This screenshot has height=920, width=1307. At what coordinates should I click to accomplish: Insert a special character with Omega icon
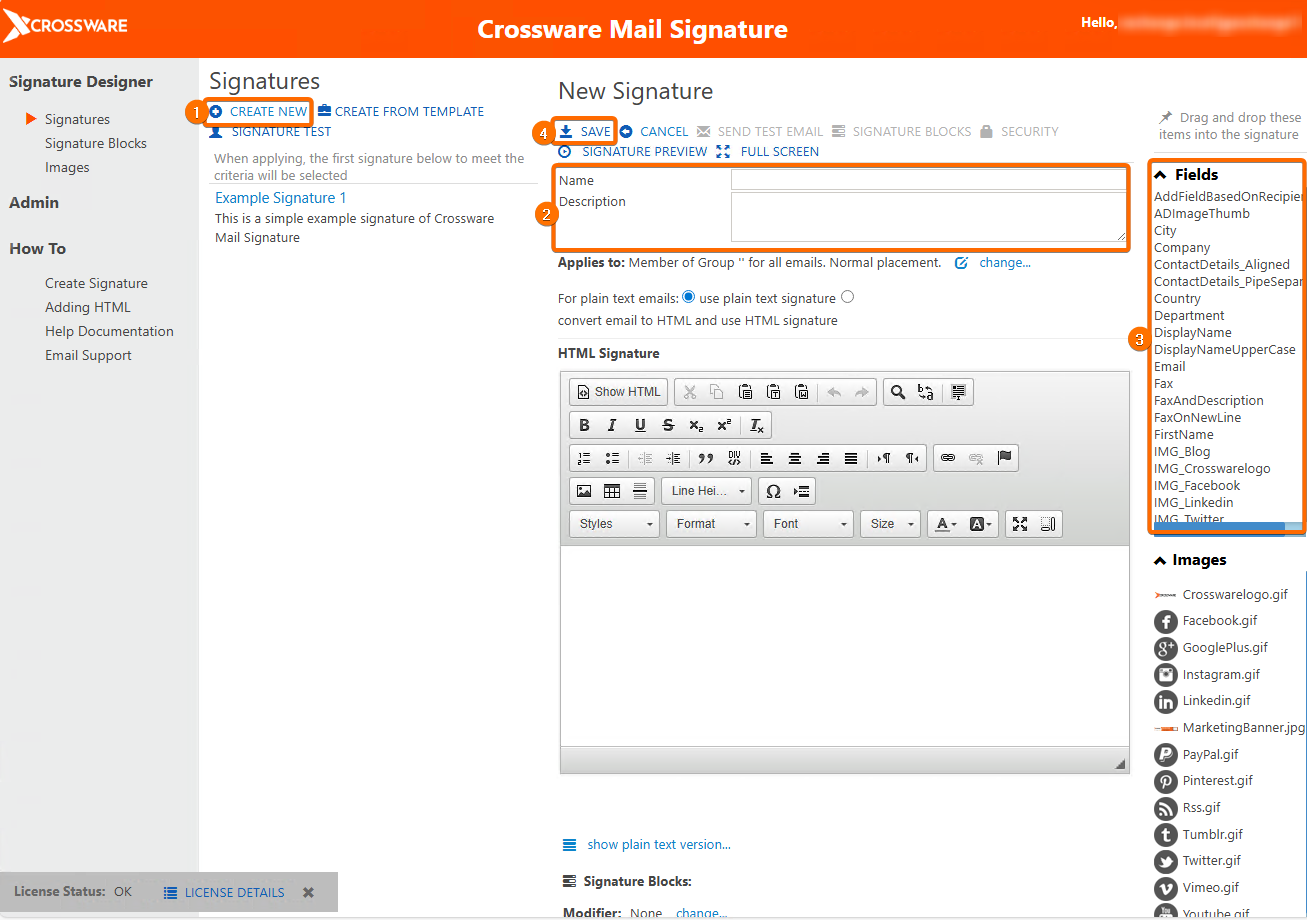[773, 491]
